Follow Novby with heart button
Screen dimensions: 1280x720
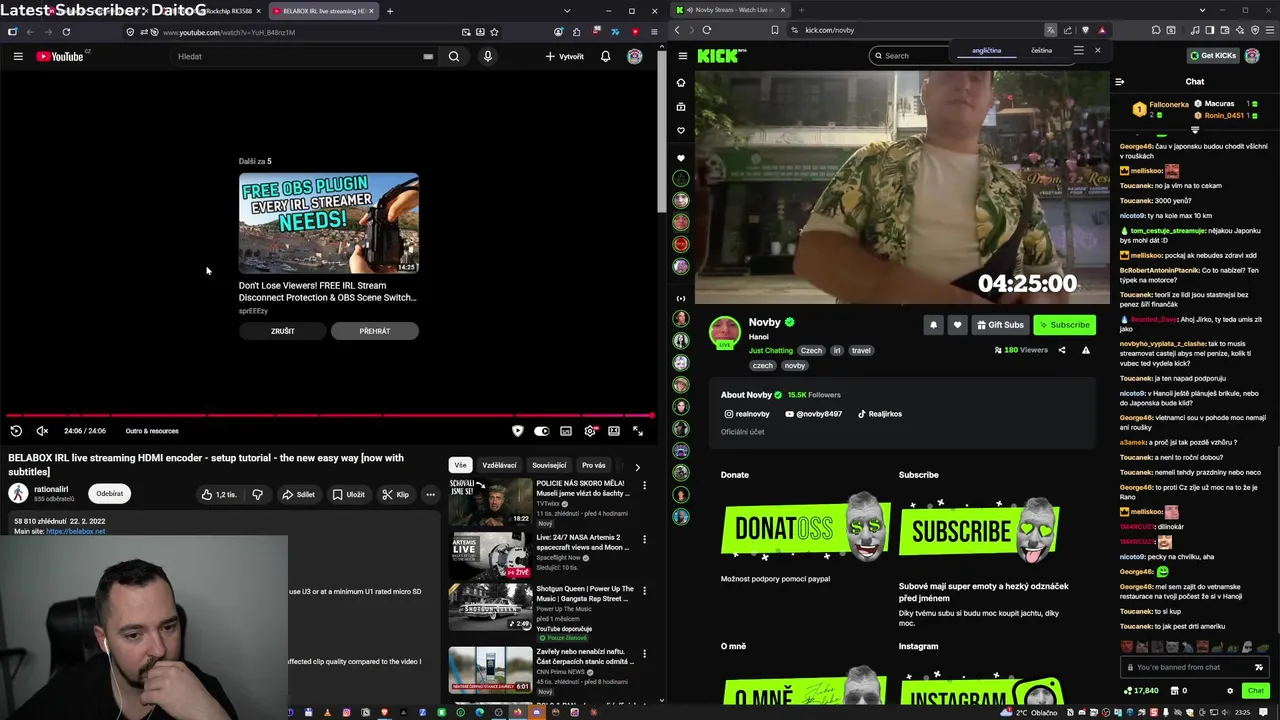[957, 324]
